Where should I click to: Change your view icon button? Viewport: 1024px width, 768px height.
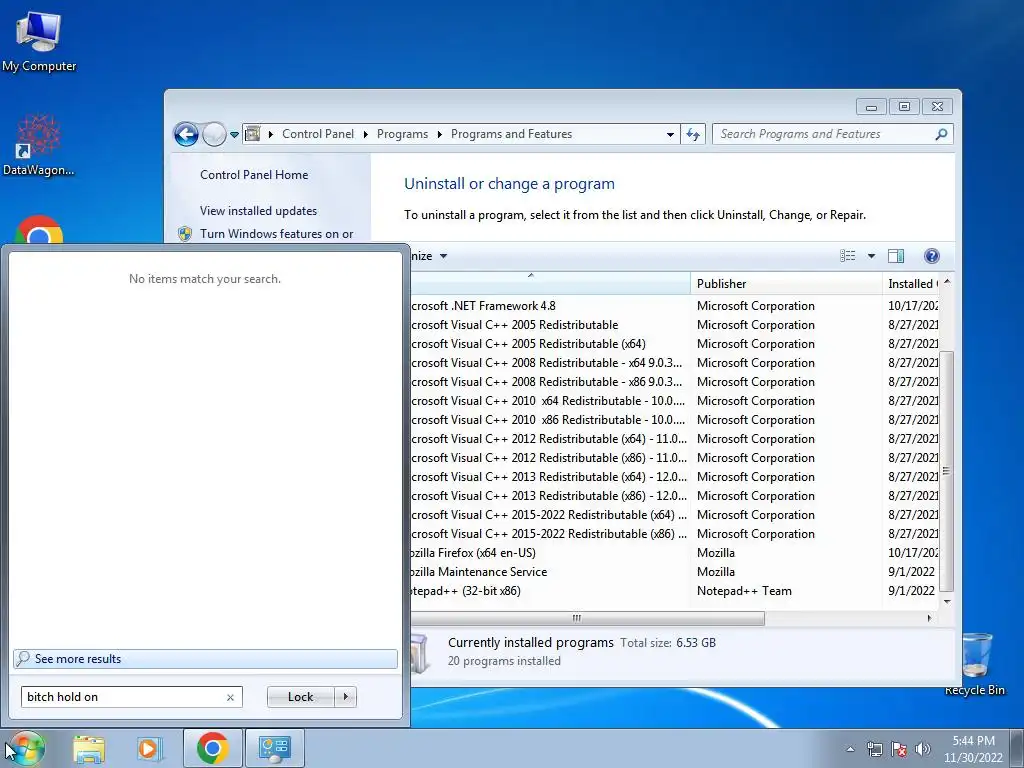click(x=848, y=256)
